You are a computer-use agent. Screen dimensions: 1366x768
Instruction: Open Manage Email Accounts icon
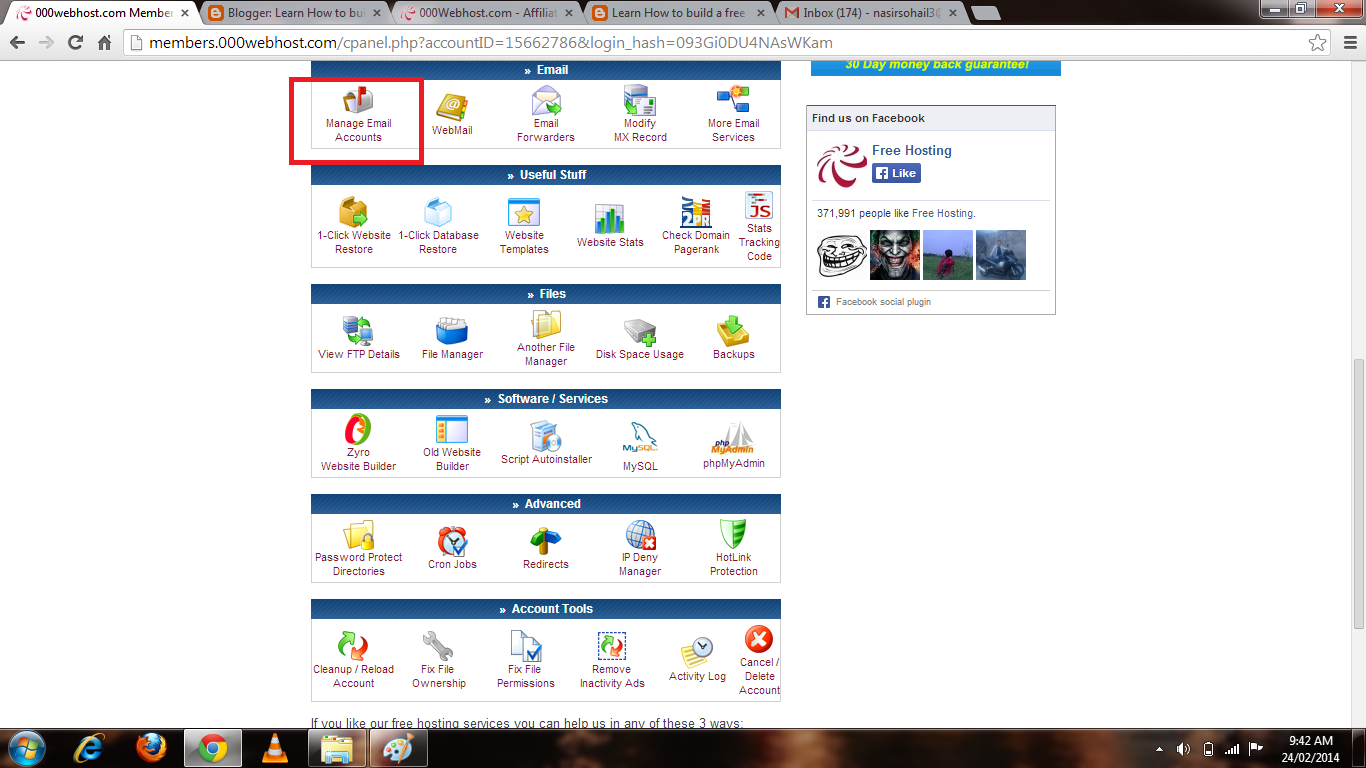pyautogui.click(x=358, y=100)
